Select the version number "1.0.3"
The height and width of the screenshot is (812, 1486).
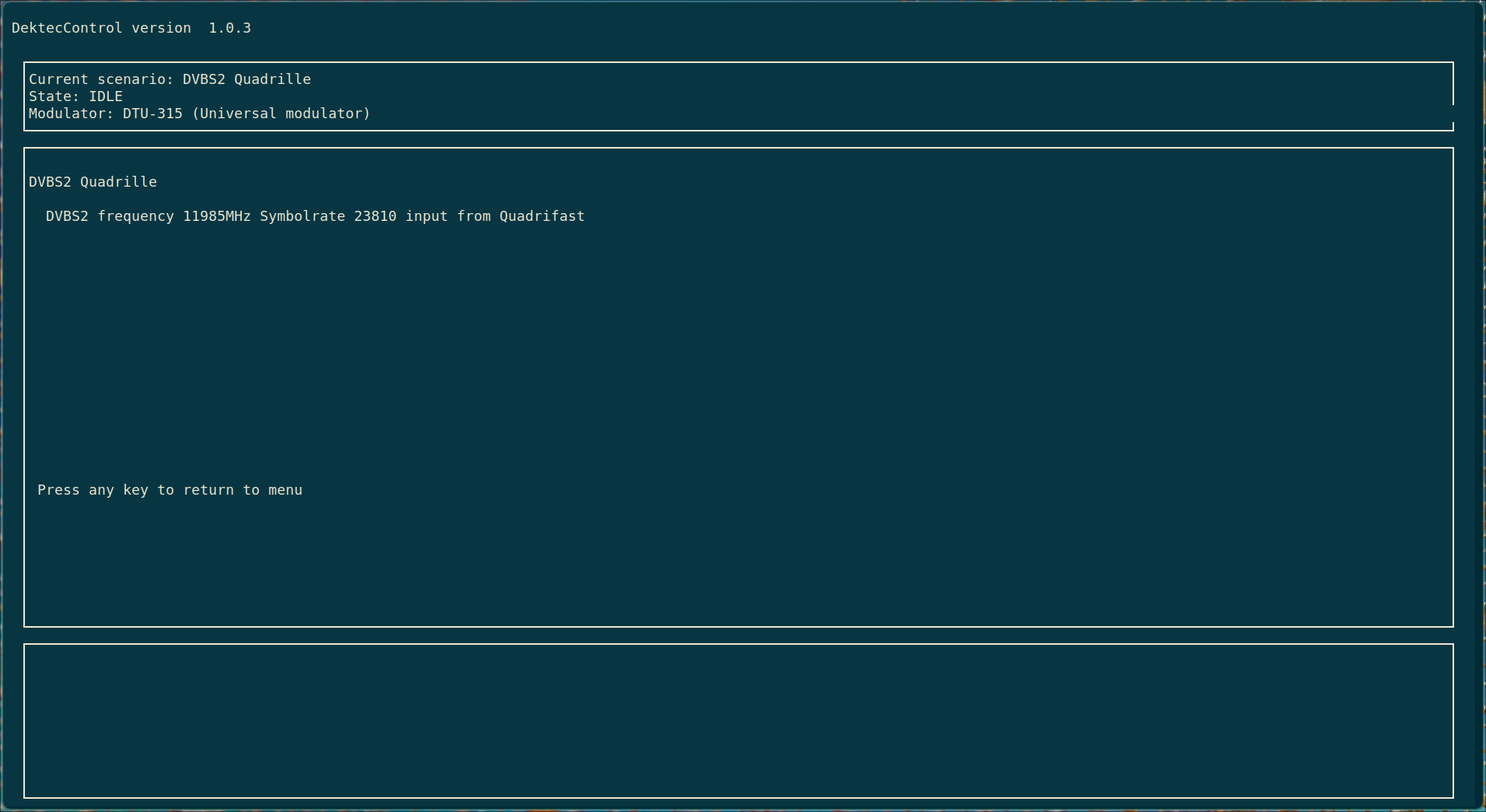(x=229, y=28)
